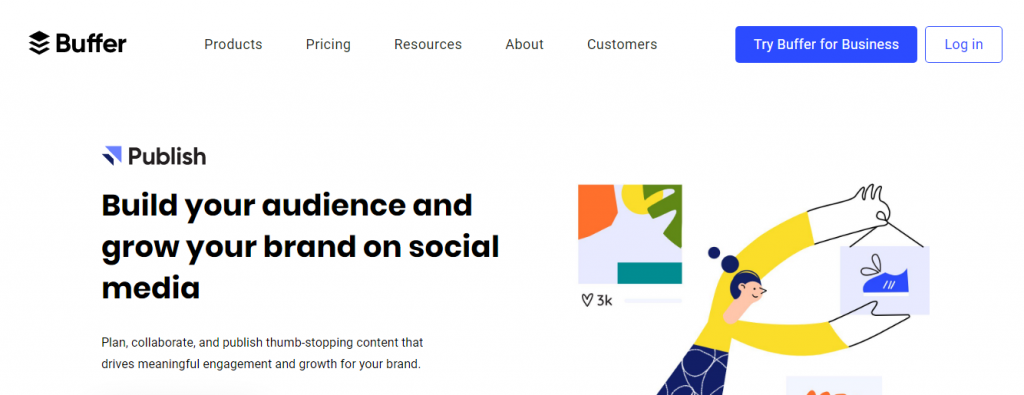Click the illustrated character's face
The image size is (1024, 395).
[750, 291]
